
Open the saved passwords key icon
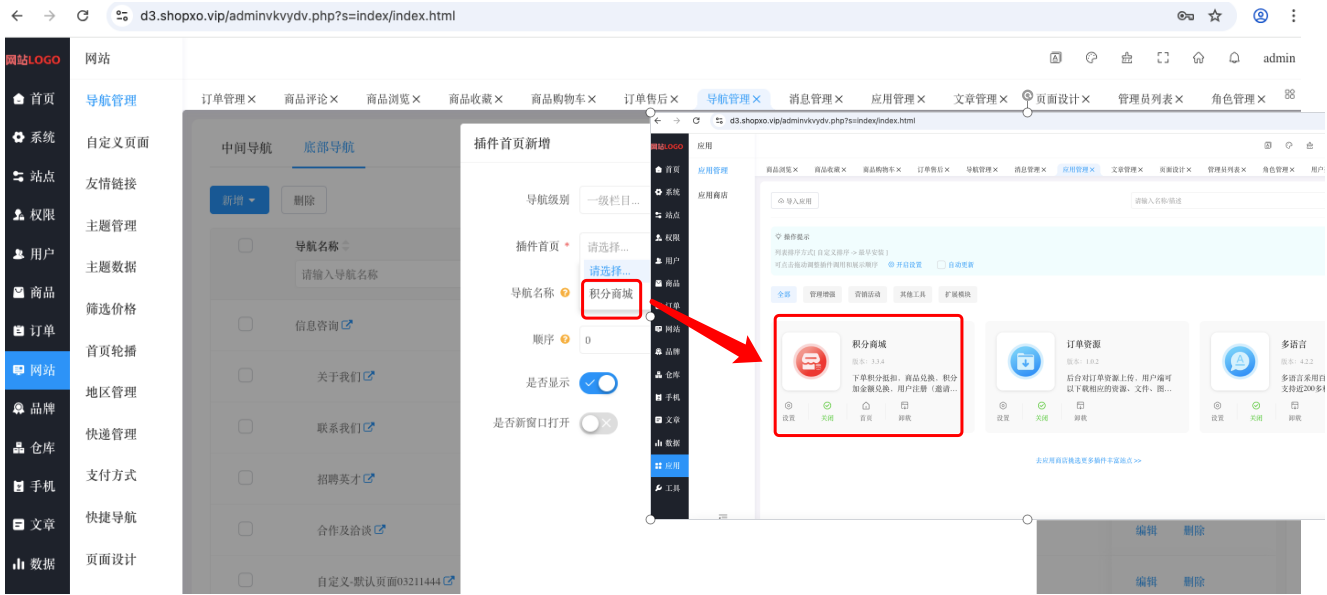(1186, 16)
